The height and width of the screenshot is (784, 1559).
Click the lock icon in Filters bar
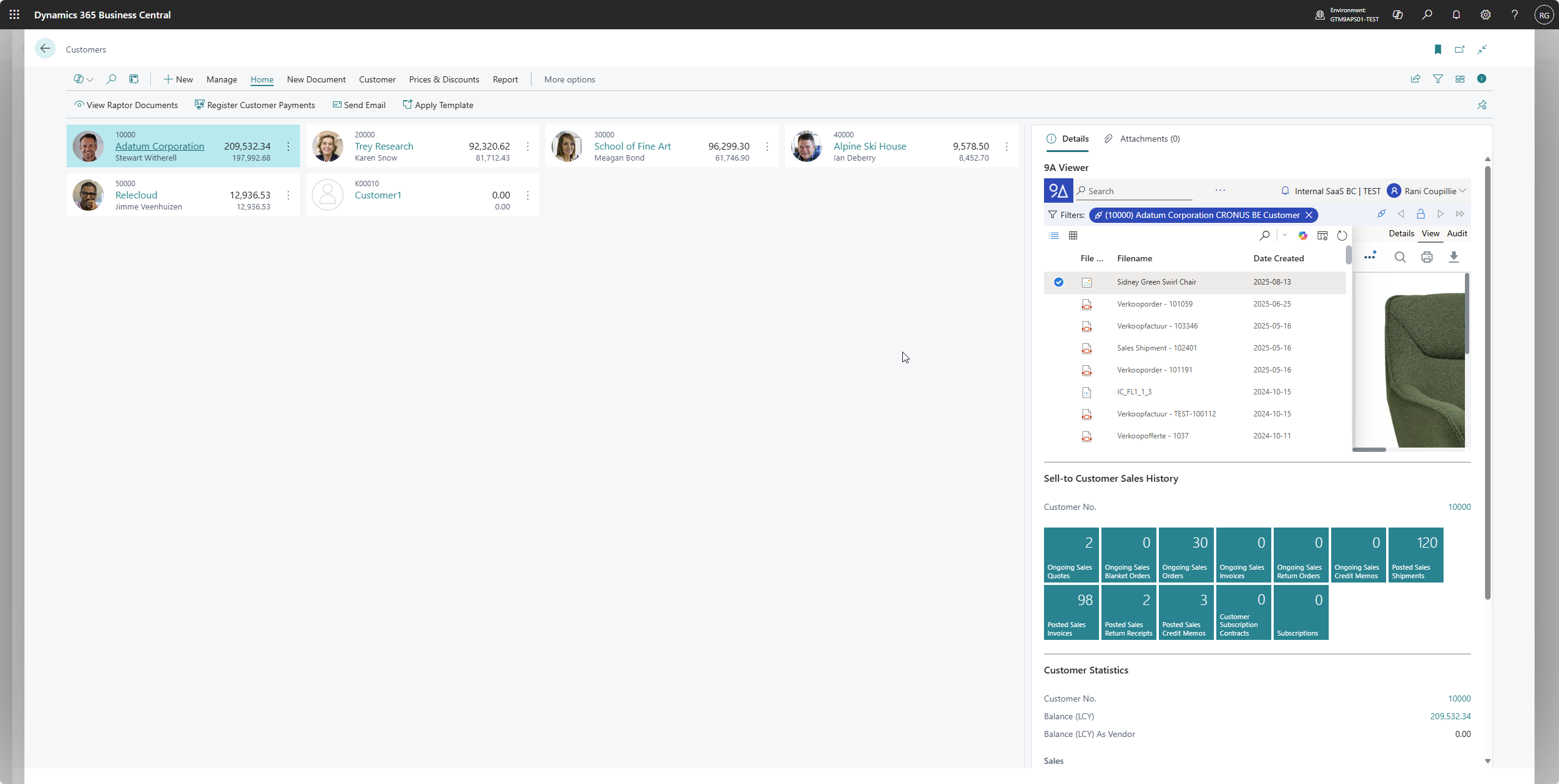point(1420,214)
